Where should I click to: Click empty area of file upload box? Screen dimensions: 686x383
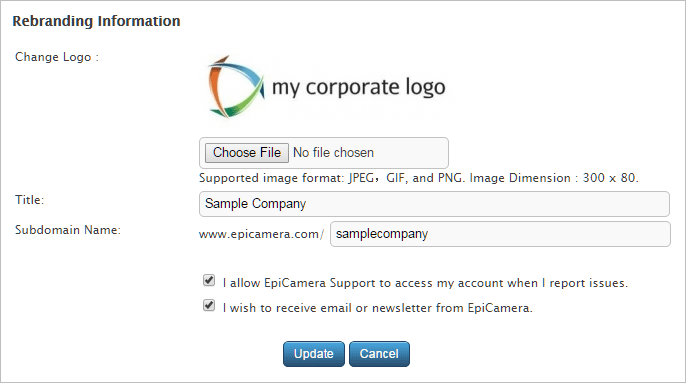[x=411, y=153]
